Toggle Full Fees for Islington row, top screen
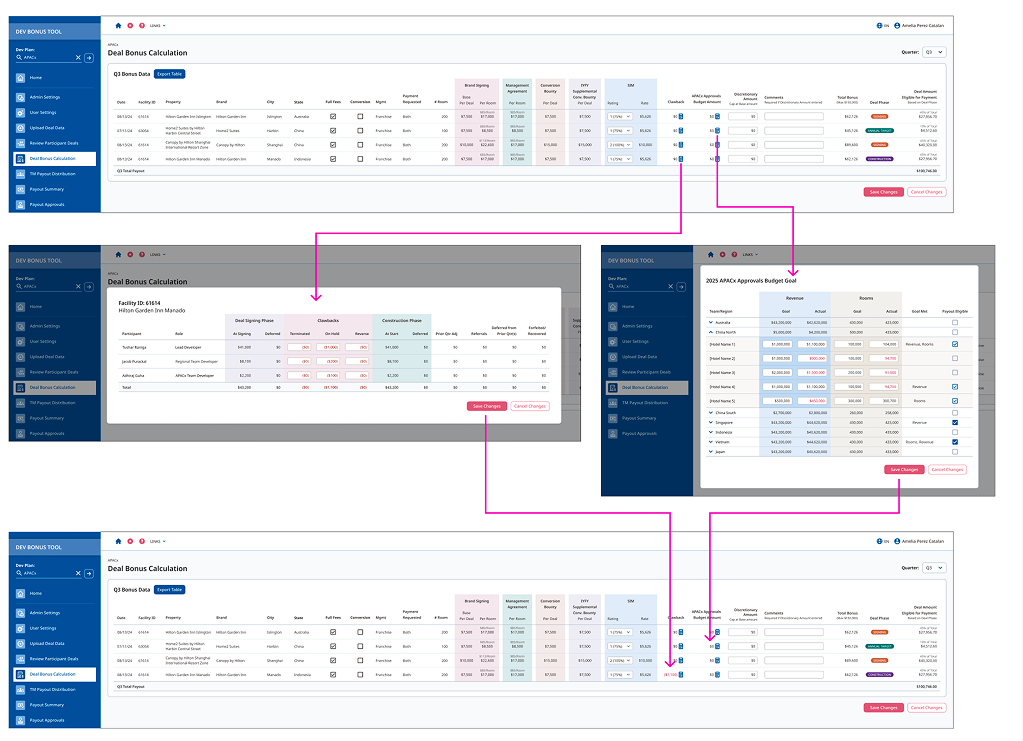This screenshot has height=741, width=1023. coord(333,117)
